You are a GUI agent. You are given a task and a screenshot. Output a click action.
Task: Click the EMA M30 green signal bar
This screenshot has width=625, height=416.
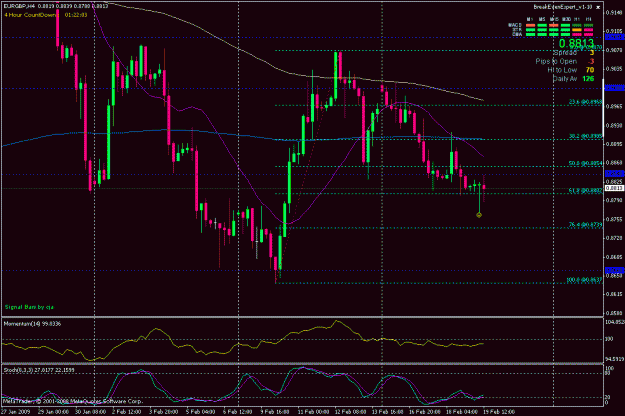point(565,35)
